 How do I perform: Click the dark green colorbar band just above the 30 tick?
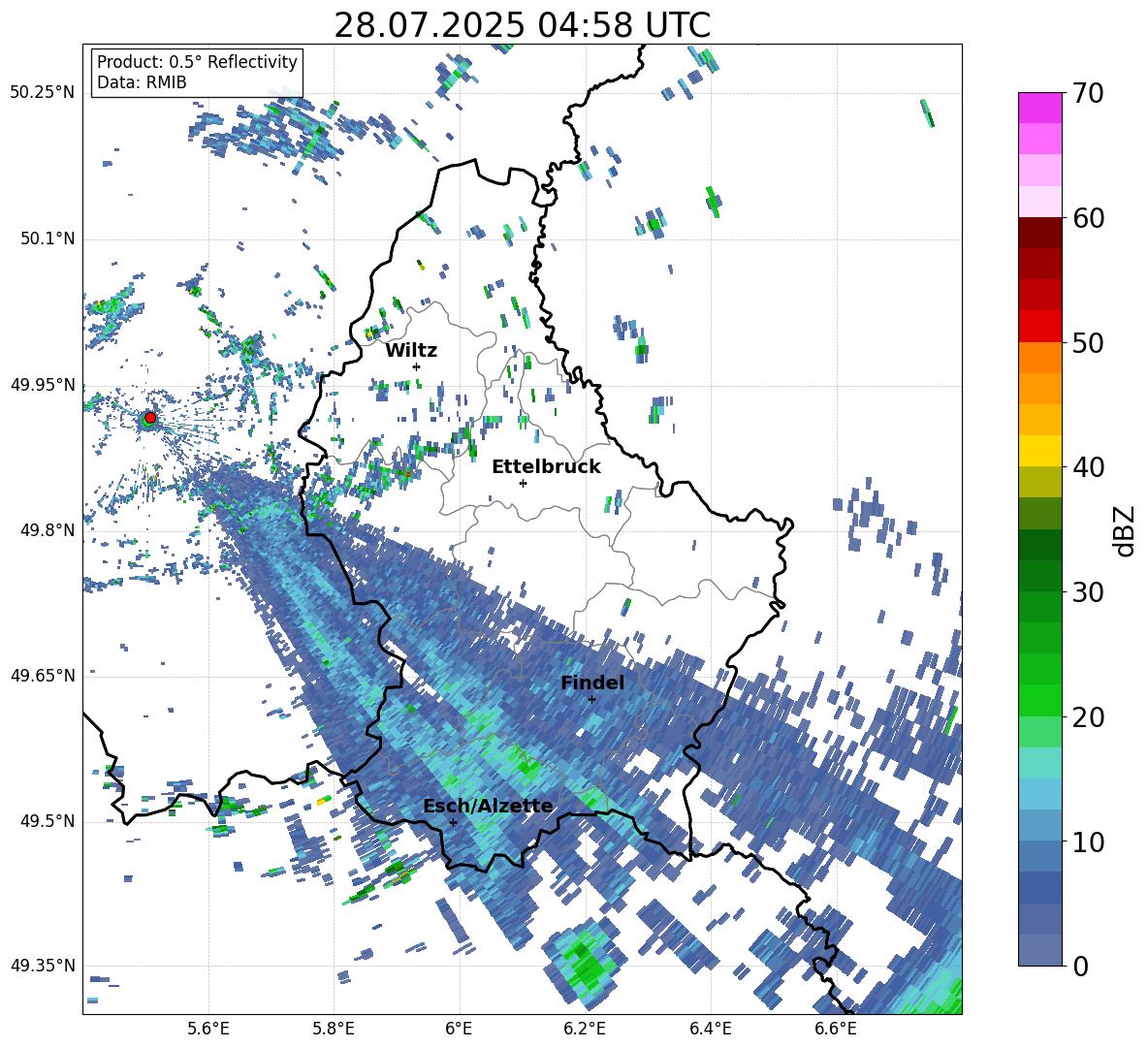click(1039, 575)
